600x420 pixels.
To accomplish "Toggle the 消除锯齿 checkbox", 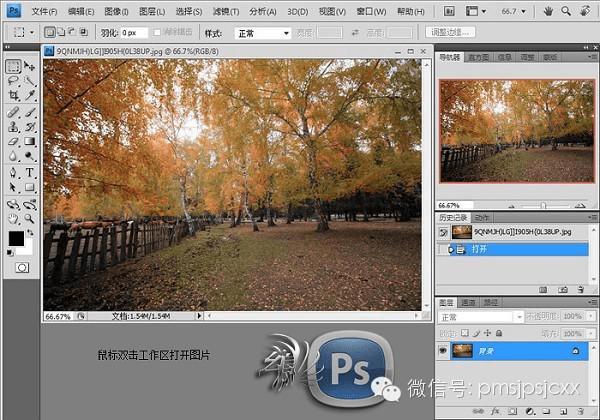I will pos(157,33).
